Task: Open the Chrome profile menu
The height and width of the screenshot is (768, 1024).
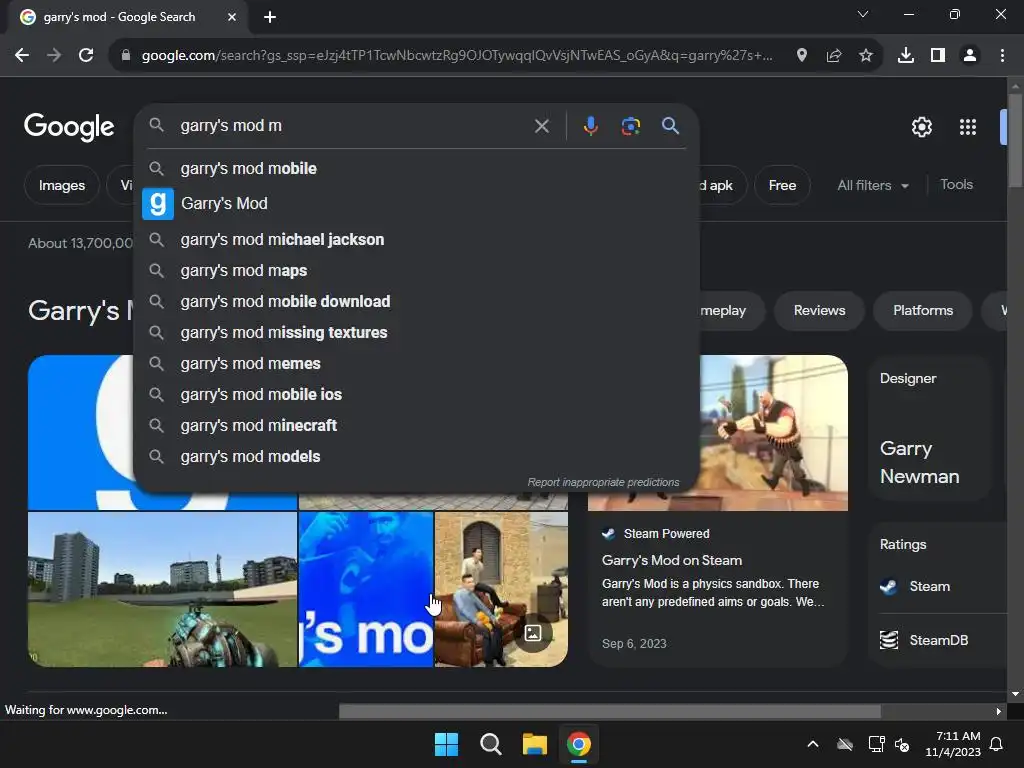Action: 970,56
